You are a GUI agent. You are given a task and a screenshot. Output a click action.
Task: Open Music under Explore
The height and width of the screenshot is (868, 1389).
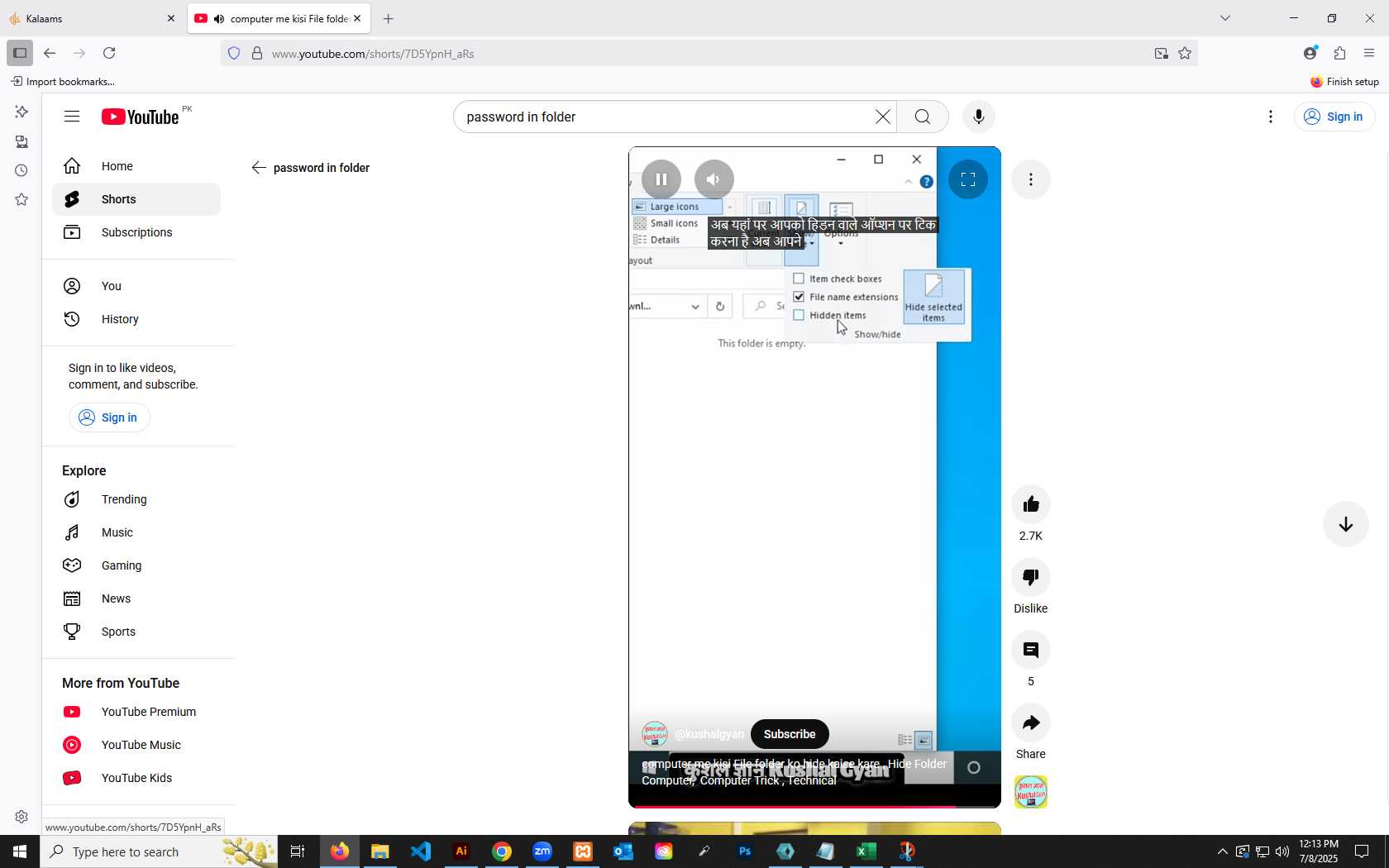tap(136, 532)
